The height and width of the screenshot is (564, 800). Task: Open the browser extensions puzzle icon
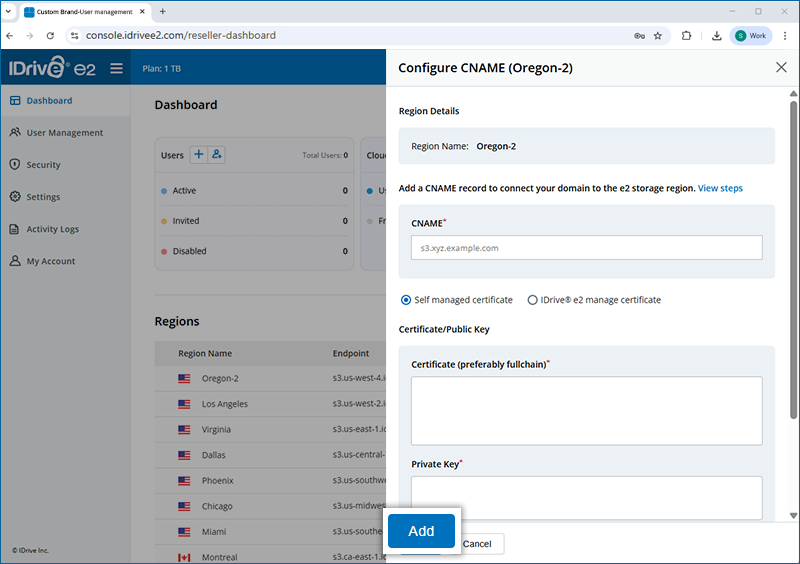point(687,36)
